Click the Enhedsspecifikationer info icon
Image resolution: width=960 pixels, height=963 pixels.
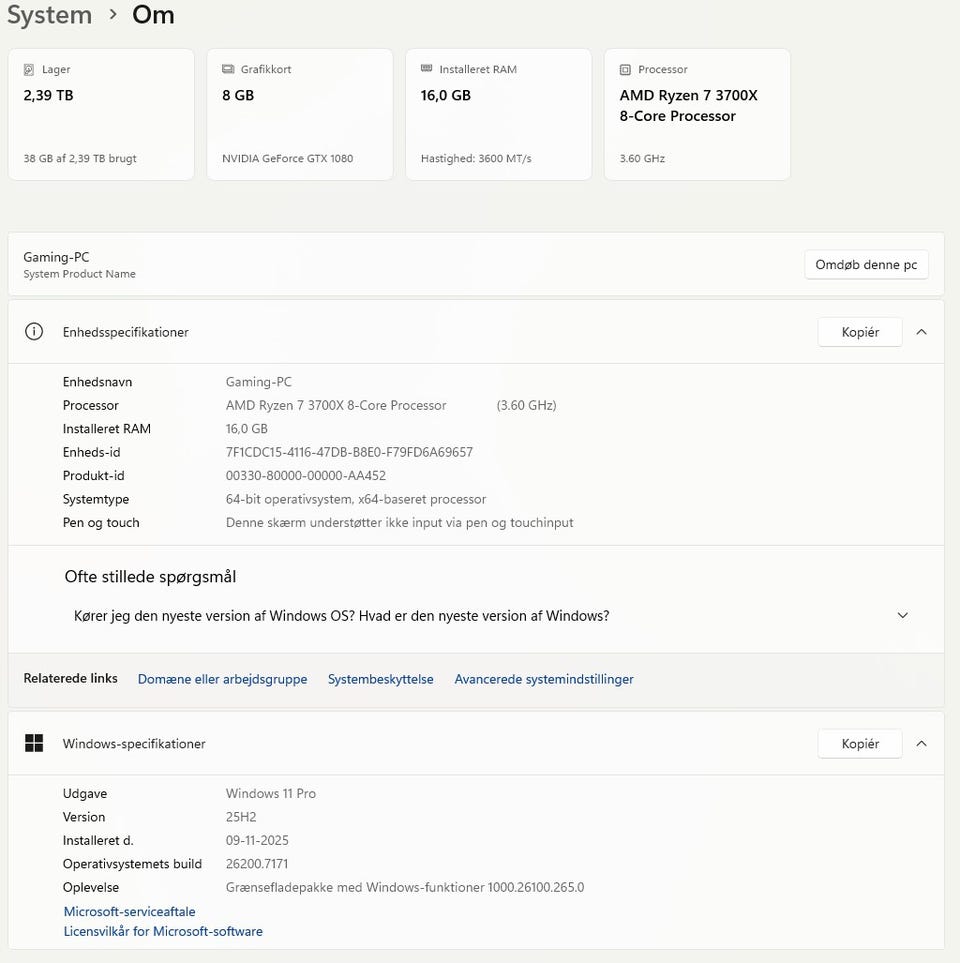coord(34,332)
